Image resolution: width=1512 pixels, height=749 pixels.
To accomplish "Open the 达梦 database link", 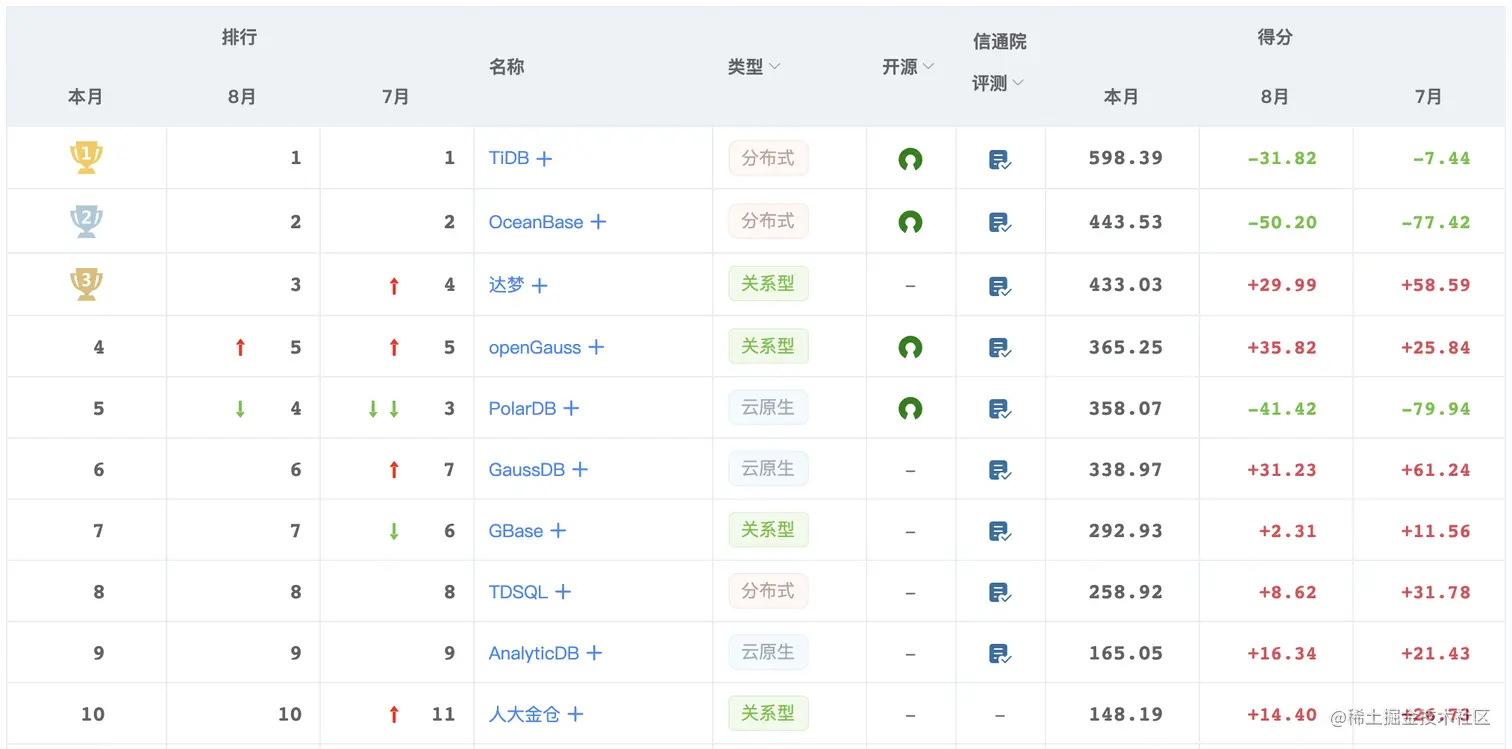I will pos(506,285).
